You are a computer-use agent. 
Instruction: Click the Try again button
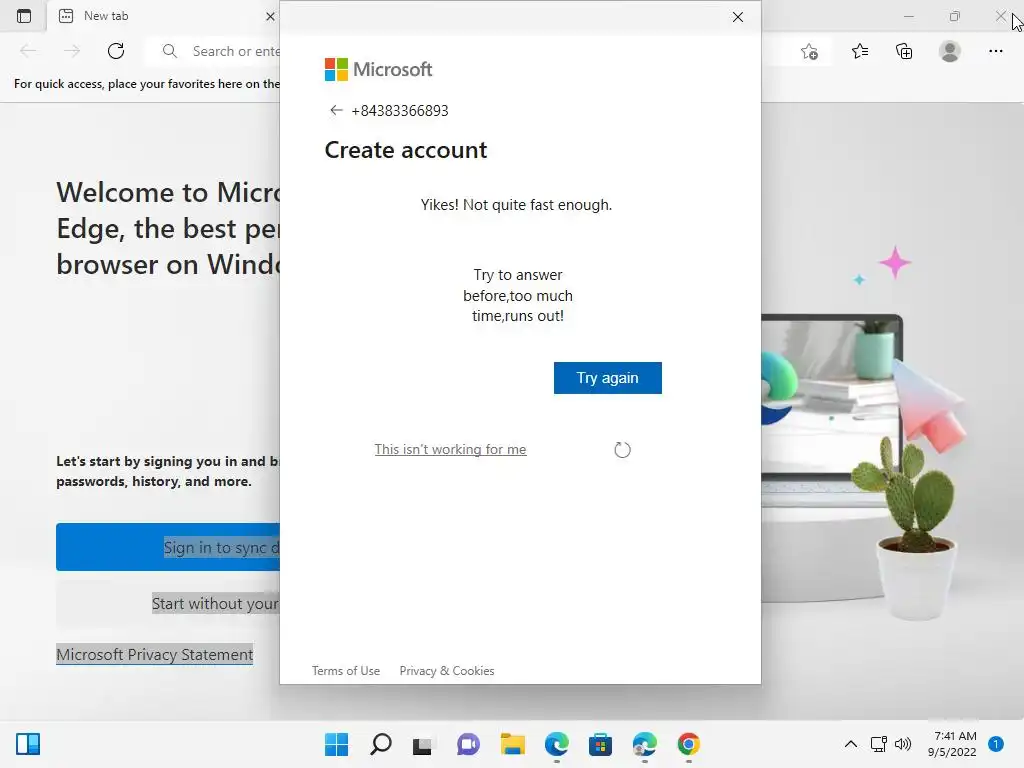607,377
